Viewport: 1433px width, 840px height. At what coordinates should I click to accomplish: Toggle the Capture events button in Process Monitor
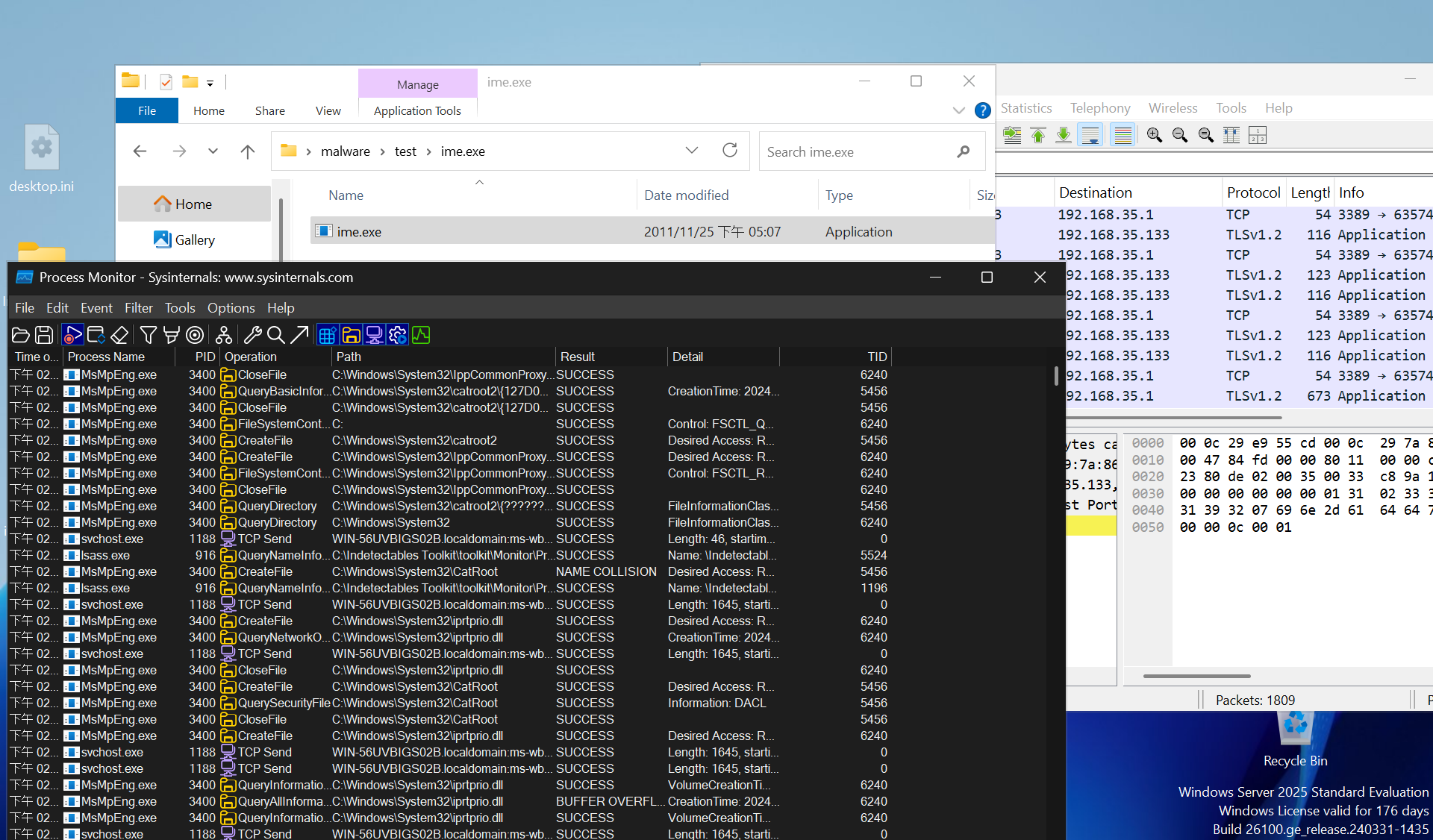72,336
